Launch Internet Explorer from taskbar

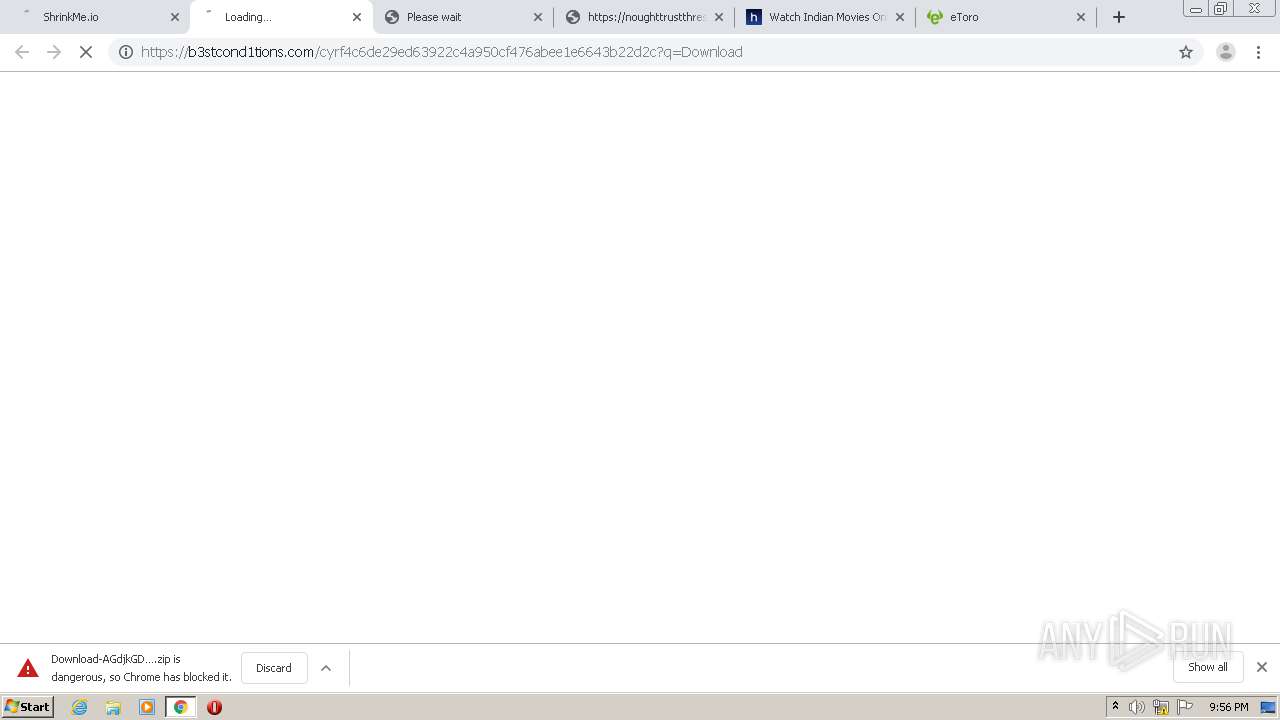(80, 707)
